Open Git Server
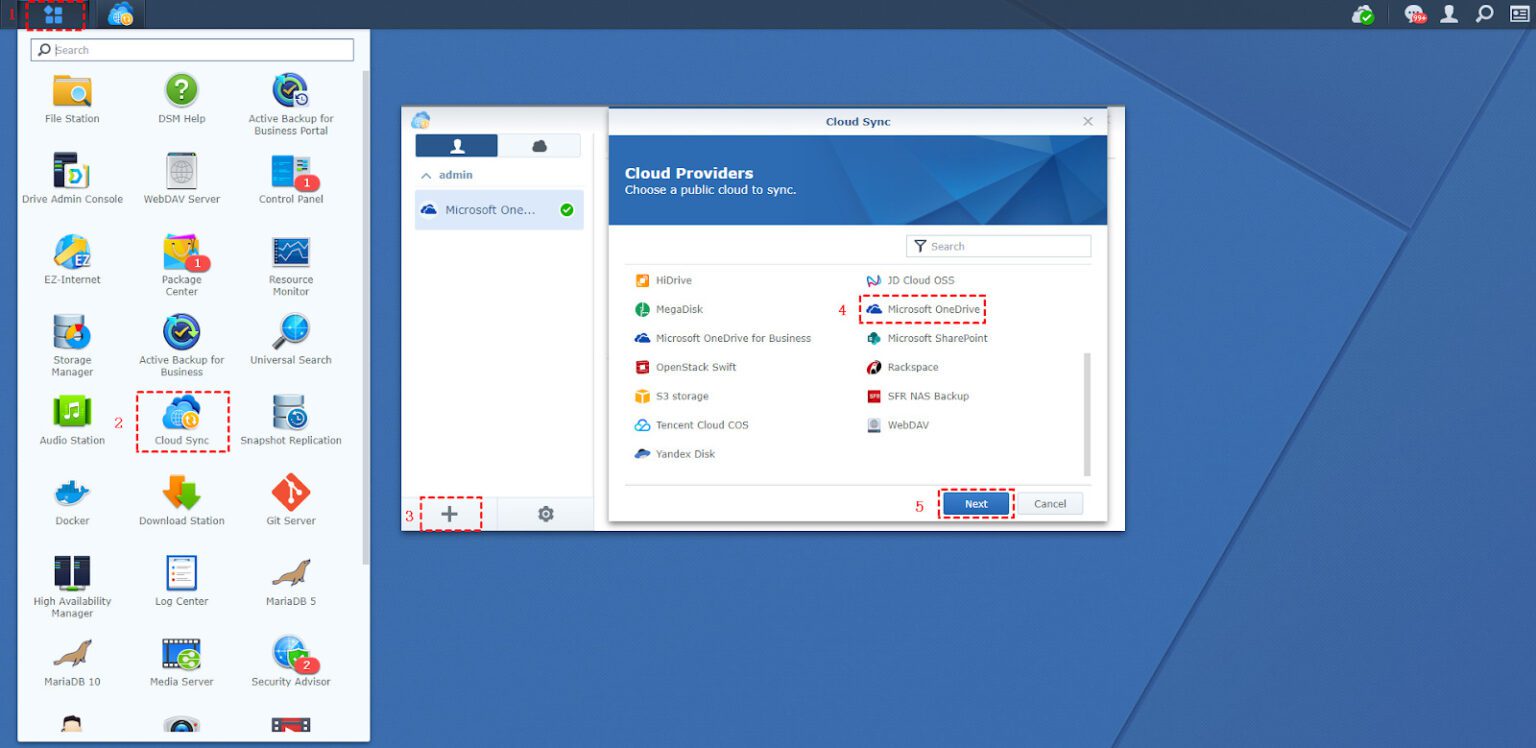 (291, 501)
